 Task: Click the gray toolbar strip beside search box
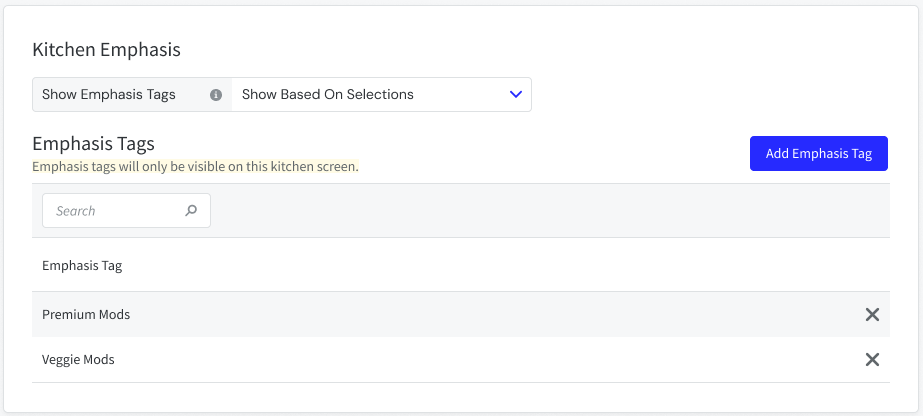[550, 211]
